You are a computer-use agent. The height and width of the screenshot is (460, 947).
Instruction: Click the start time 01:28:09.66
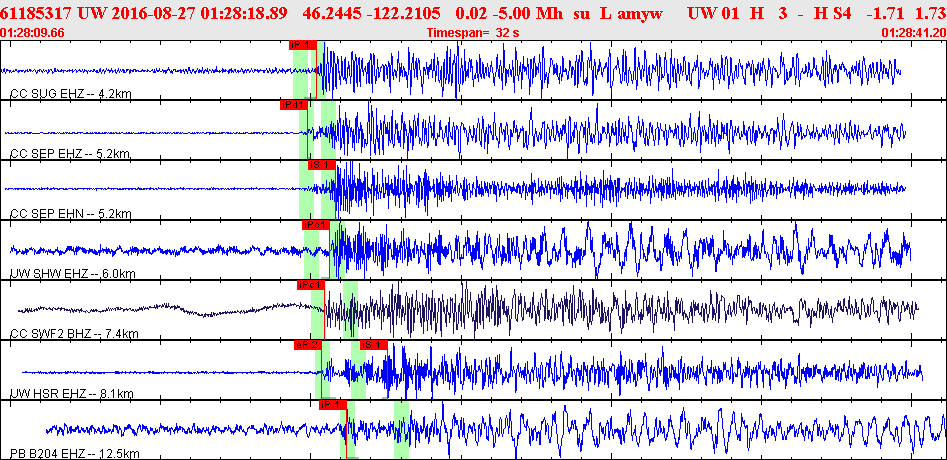[33, 33]
